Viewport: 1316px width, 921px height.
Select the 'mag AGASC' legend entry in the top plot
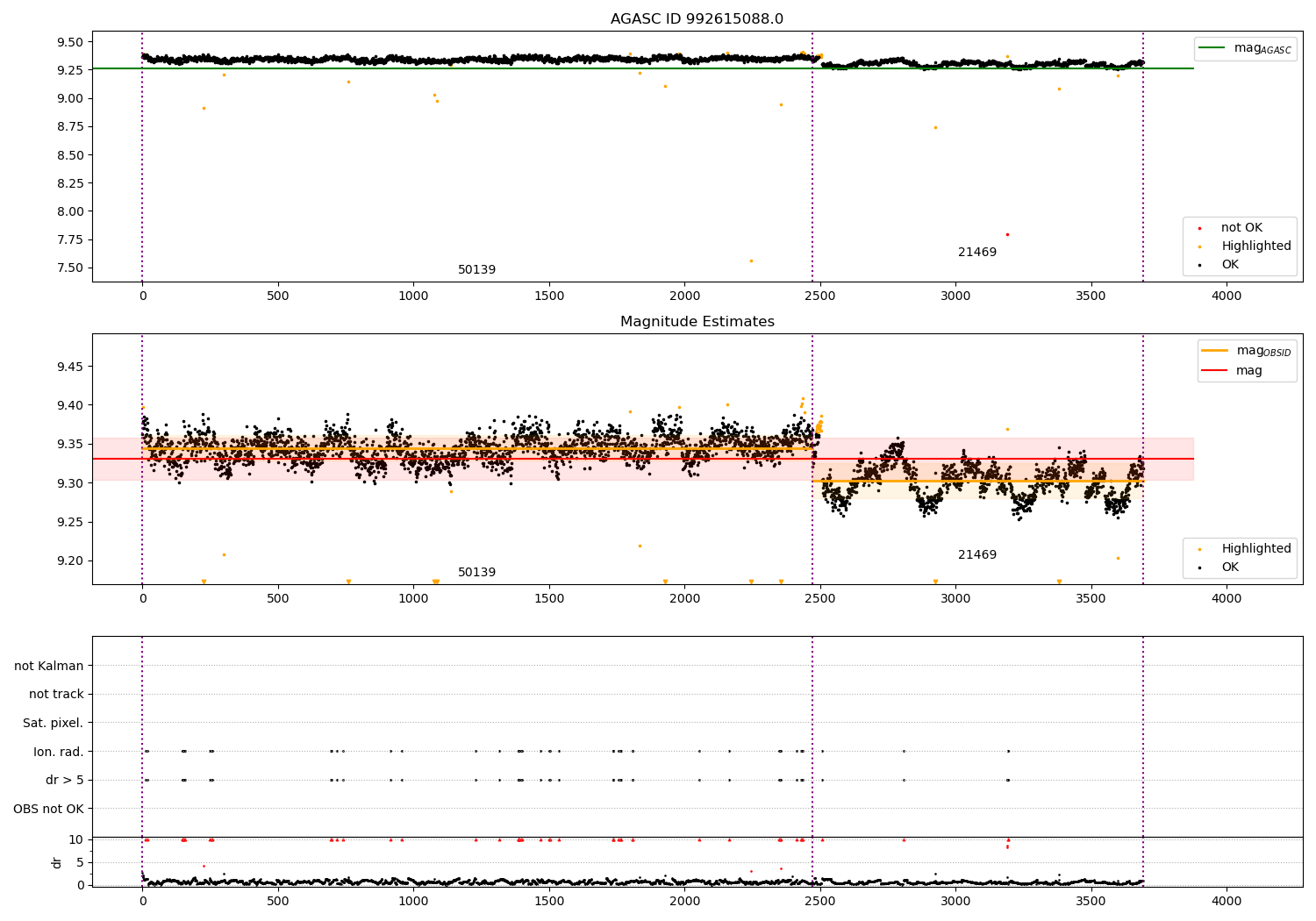click(1262, 48)
